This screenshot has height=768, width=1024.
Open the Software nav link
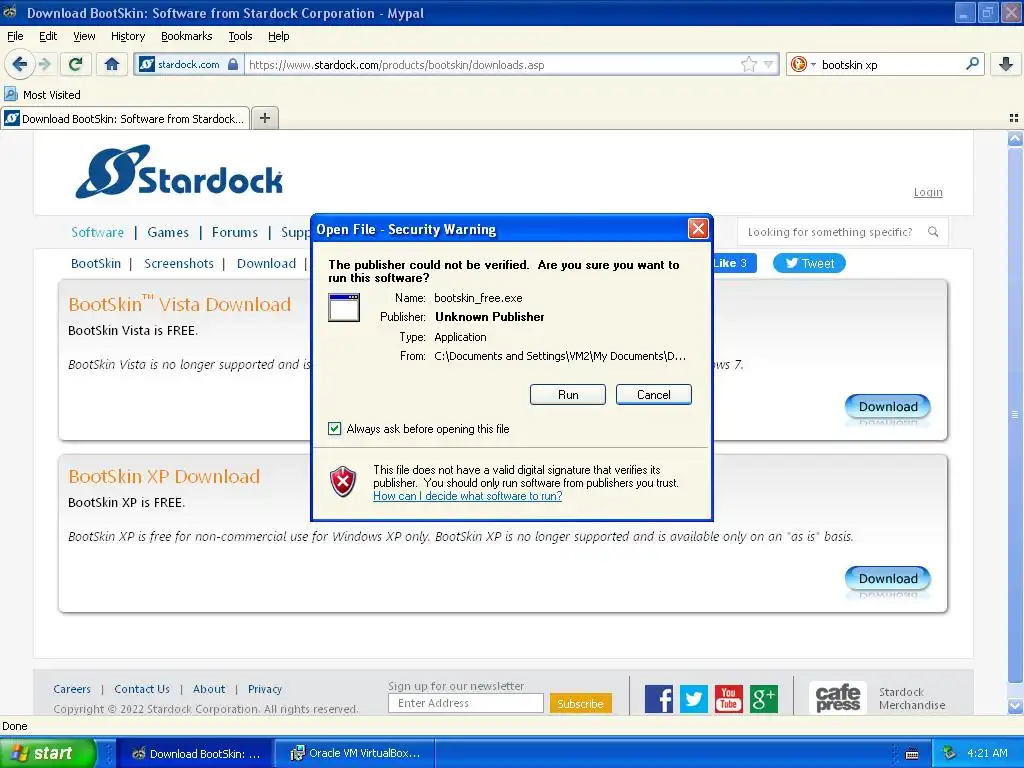click(97, 232)
